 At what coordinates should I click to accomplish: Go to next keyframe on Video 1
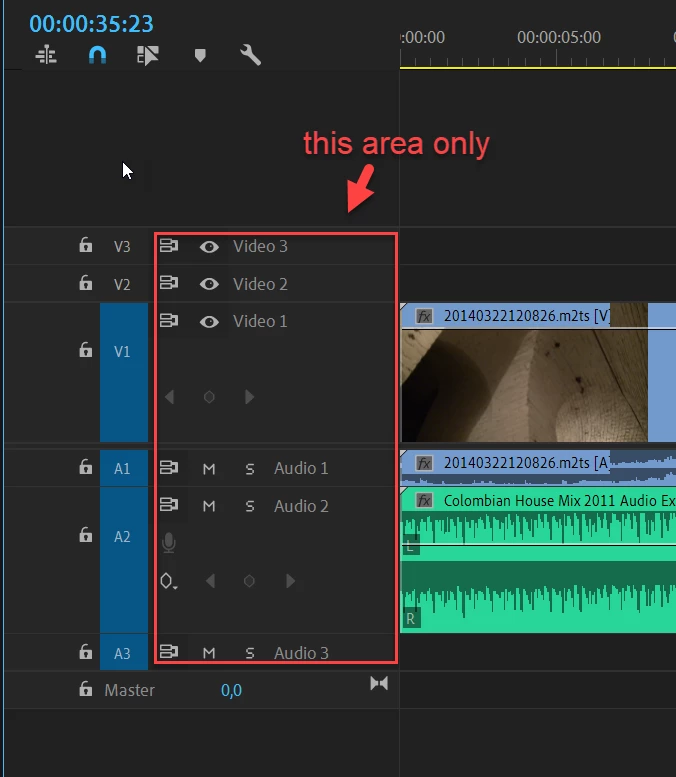pos(249,397)
